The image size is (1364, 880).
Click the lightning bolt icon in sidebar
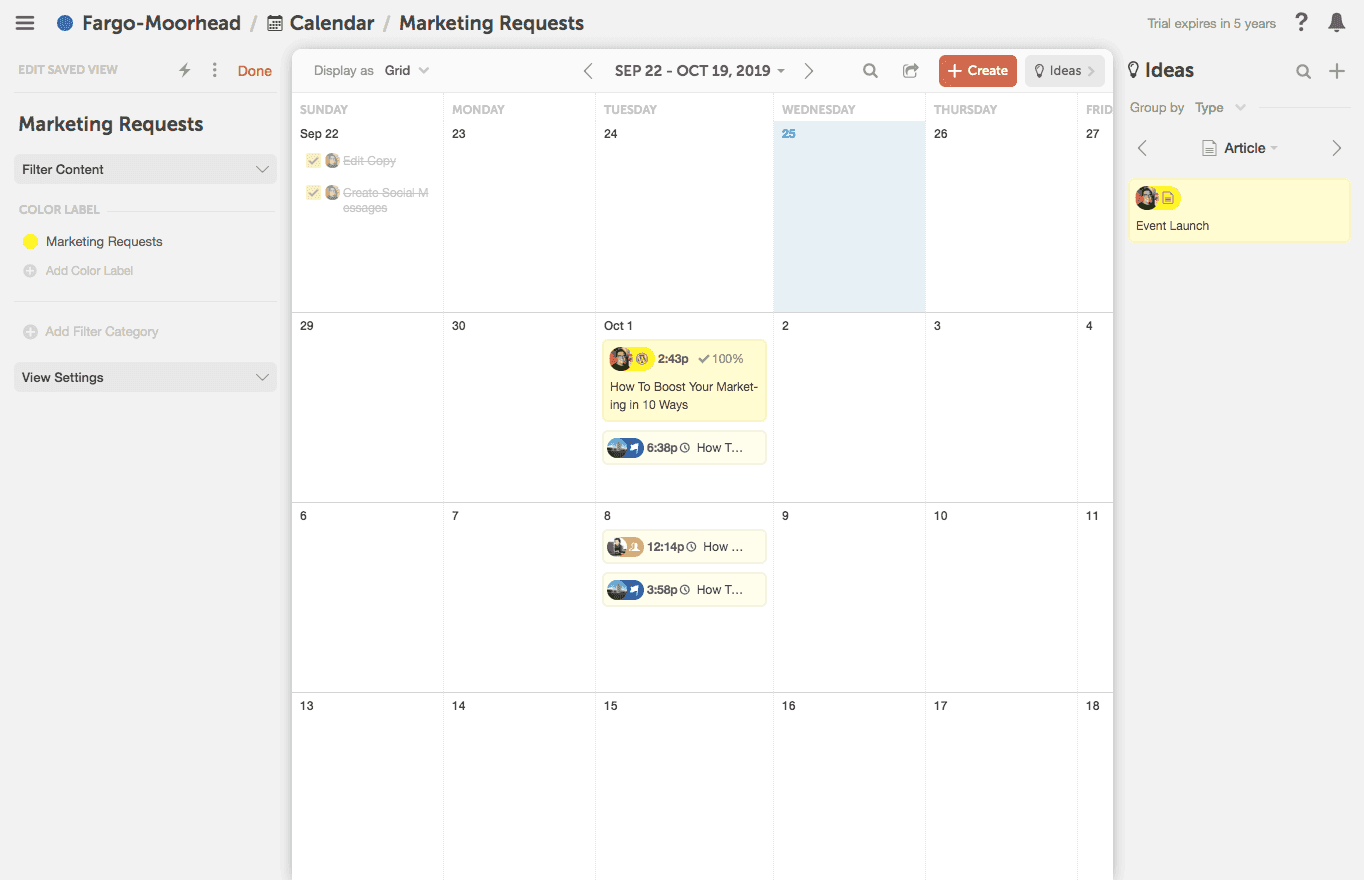184,70
